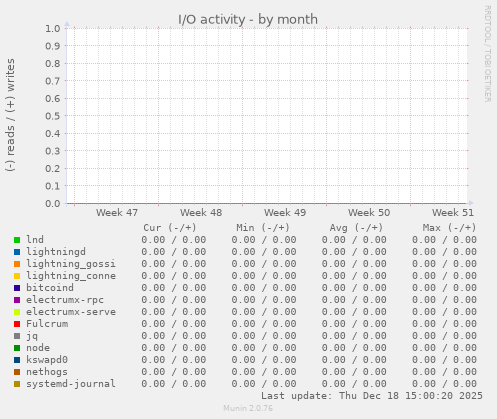Select the 'kswapd0' legend label

click(x=47, y=360)
